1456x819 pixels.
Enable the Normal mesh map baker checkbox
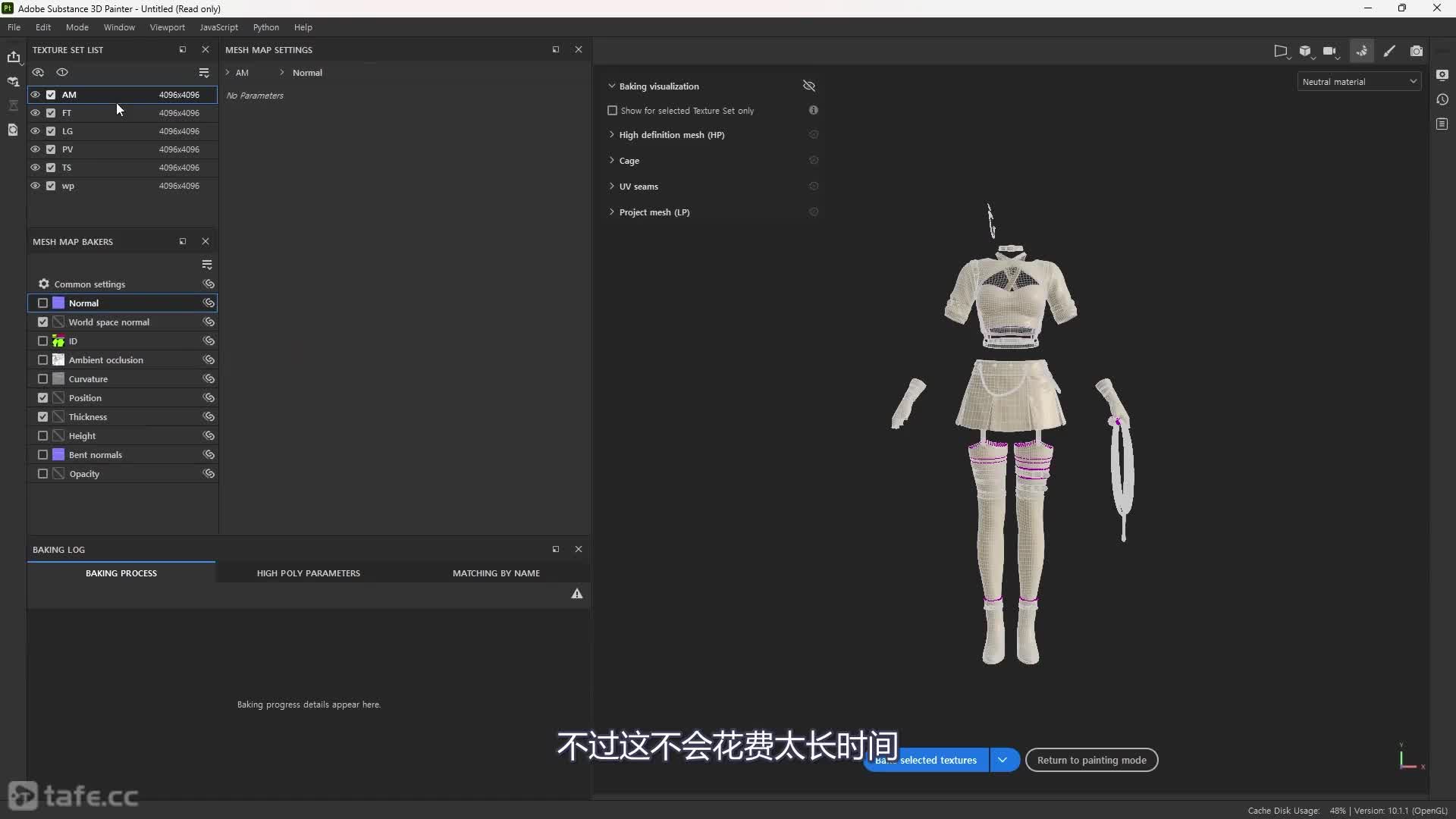(x=43, y=303)
